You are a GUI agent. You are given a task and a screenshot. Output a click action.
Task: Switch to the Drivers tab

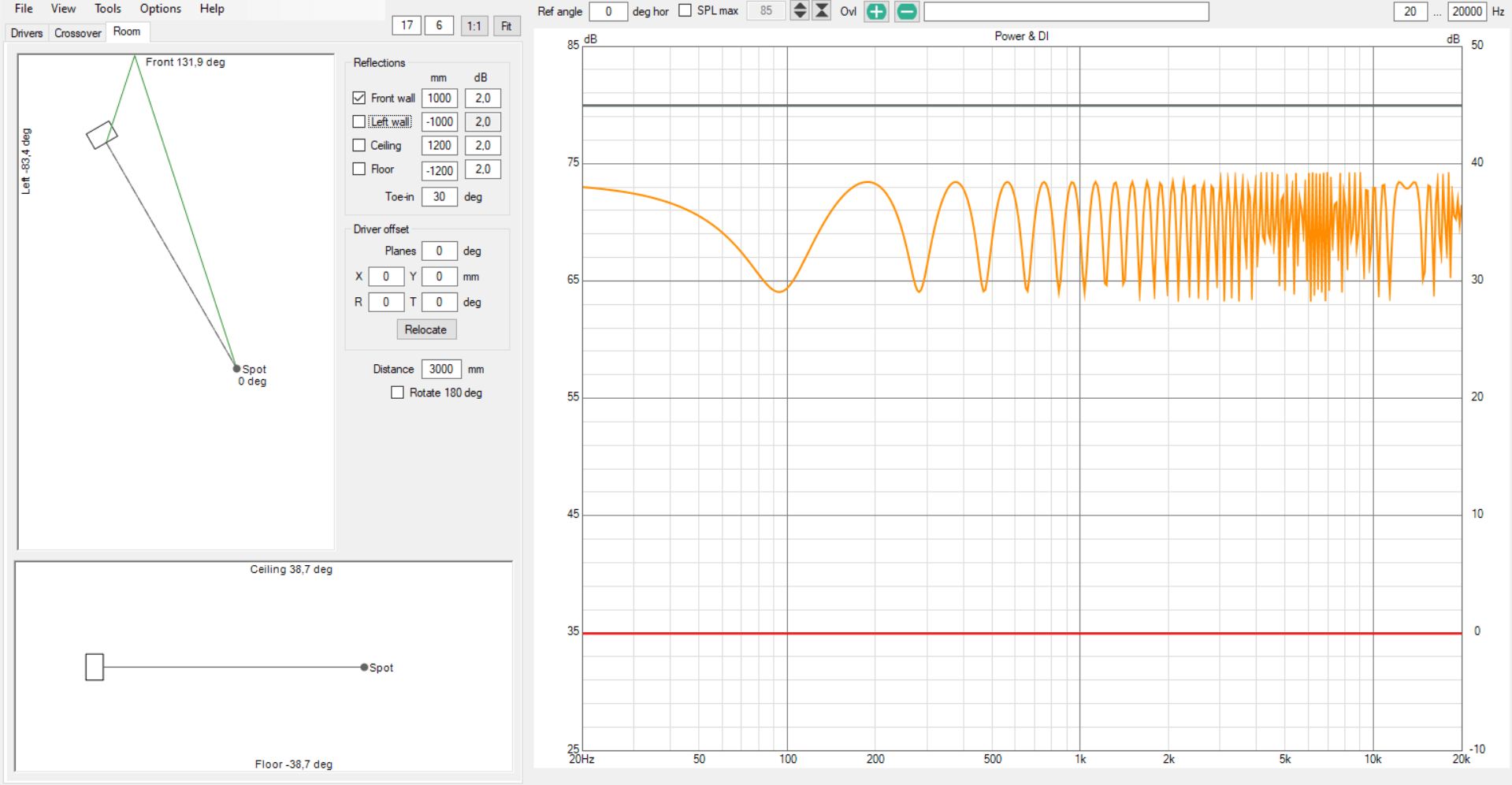[x=27, y=33]
